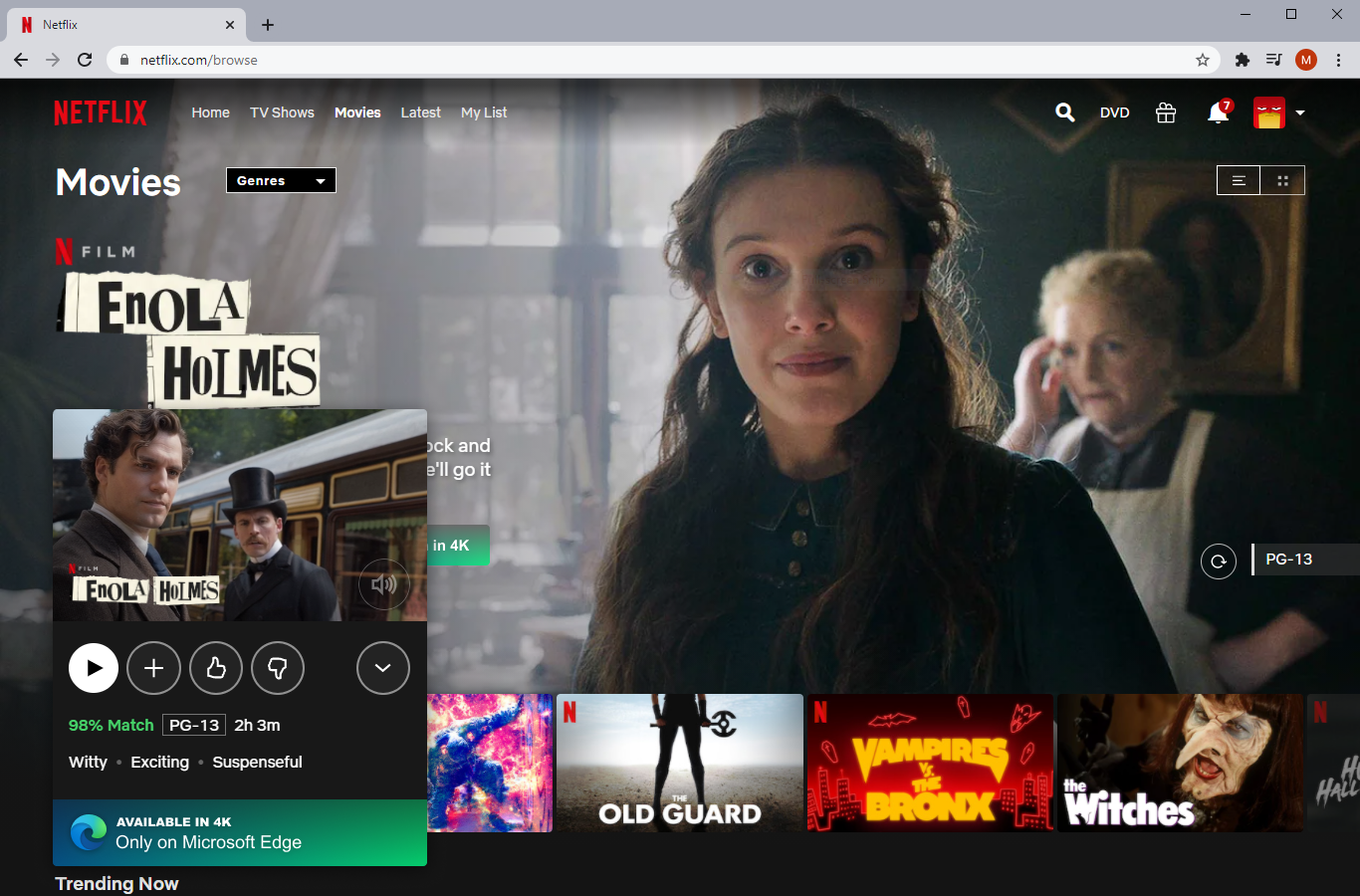Screen dimensions: 1360x896
Task: Select Movies in the navigation
Action: (357, 112)
